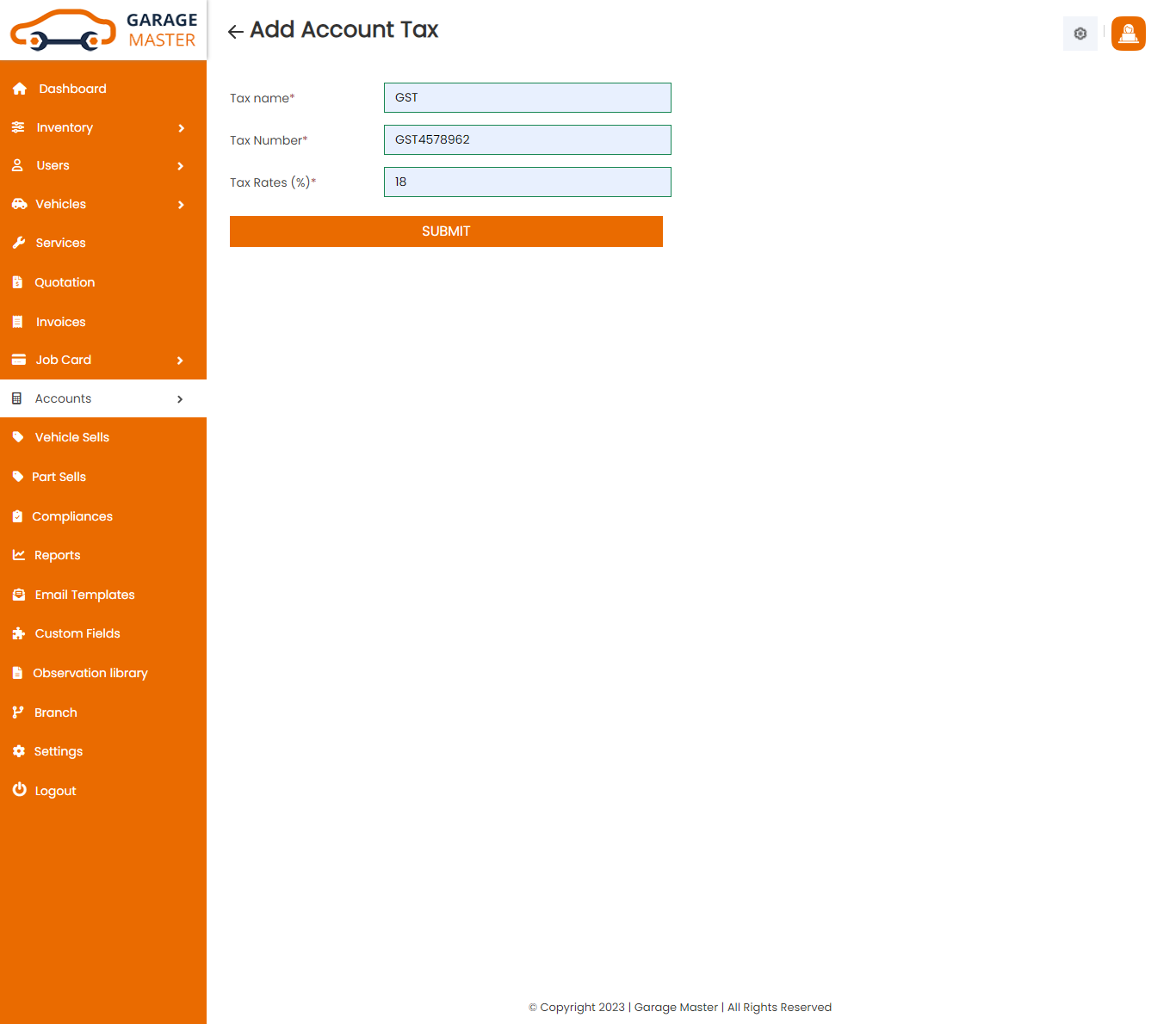Click the notification bell icon
The image size is (1176, 1024).
click(x=1128, y=34)
